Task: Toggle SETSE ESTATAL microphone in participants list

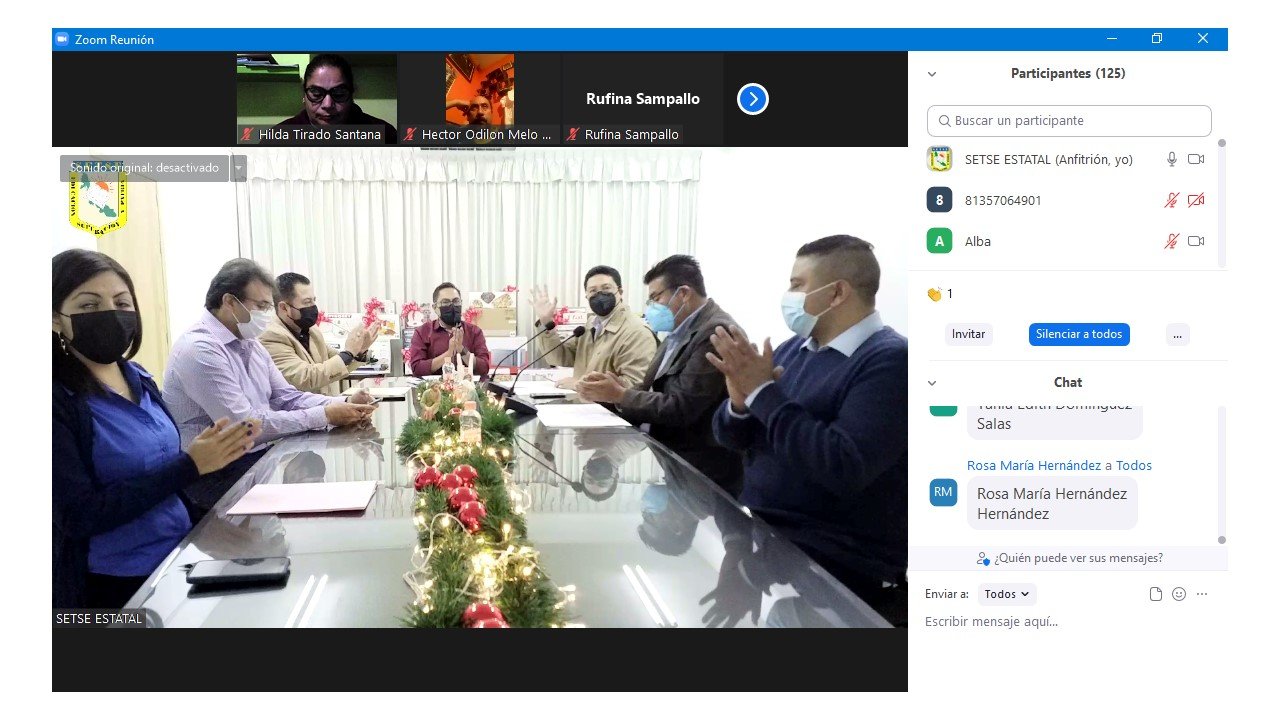Action: (x=1171, y=159)
